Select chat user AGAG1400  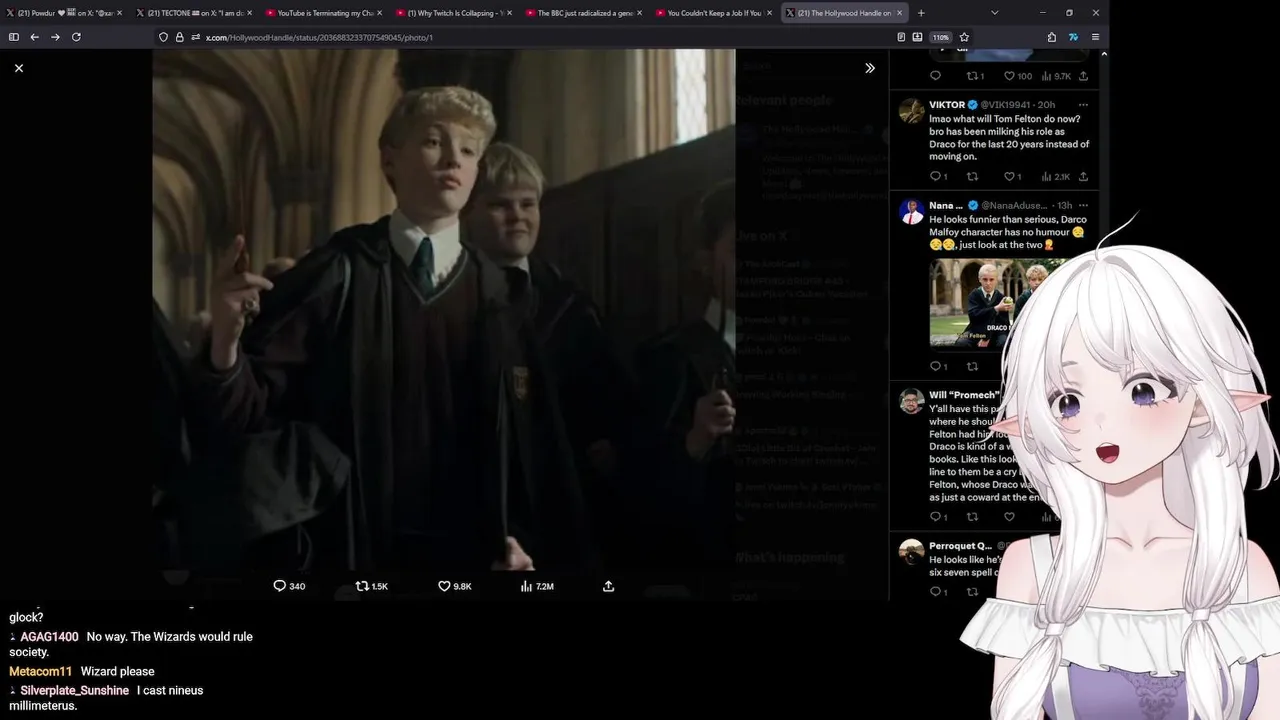[49, 637]
